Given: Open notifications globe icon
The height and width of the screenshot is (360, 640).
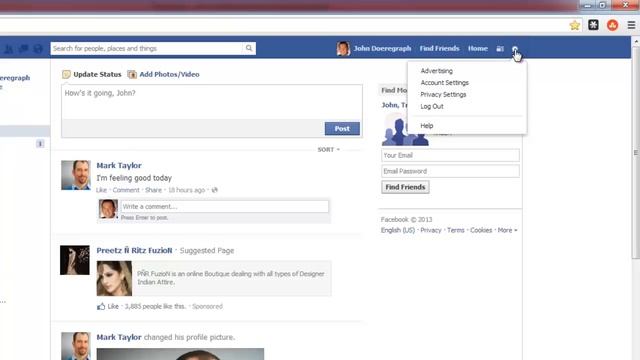Looking at the screenshot, I should [x=38, y=49].
